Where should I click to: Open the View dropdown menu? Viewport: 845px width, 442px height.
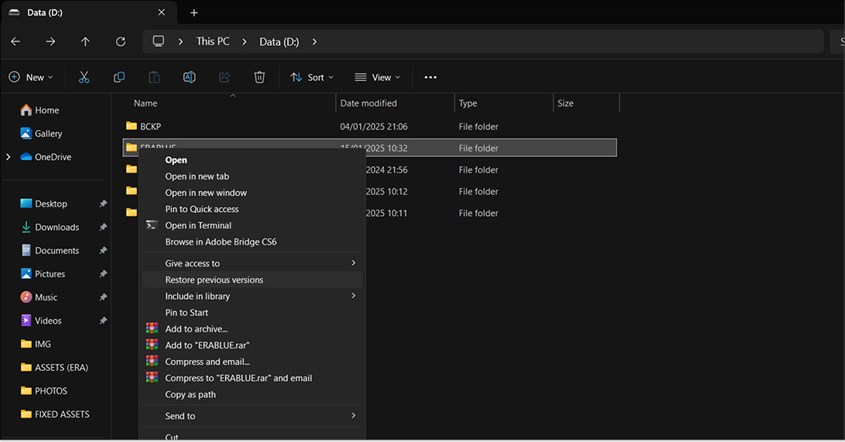pyautogui.click(x=377, y=77)
